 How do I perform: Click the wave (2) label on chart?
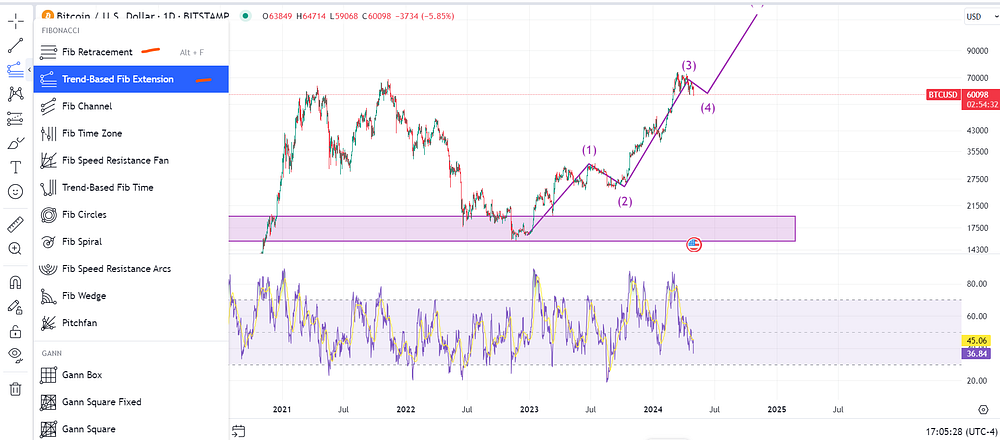[x=624, y=202]
